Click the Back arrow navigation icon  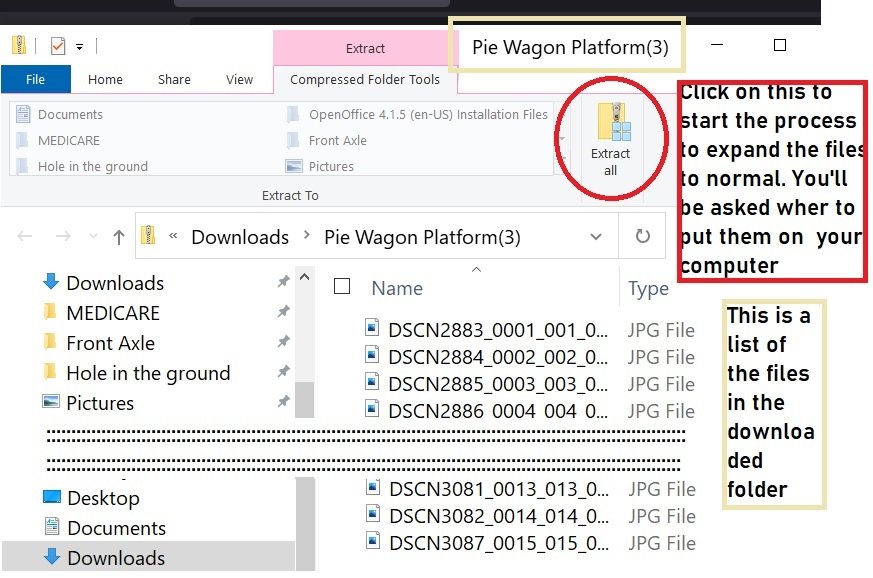pos(26,237)
